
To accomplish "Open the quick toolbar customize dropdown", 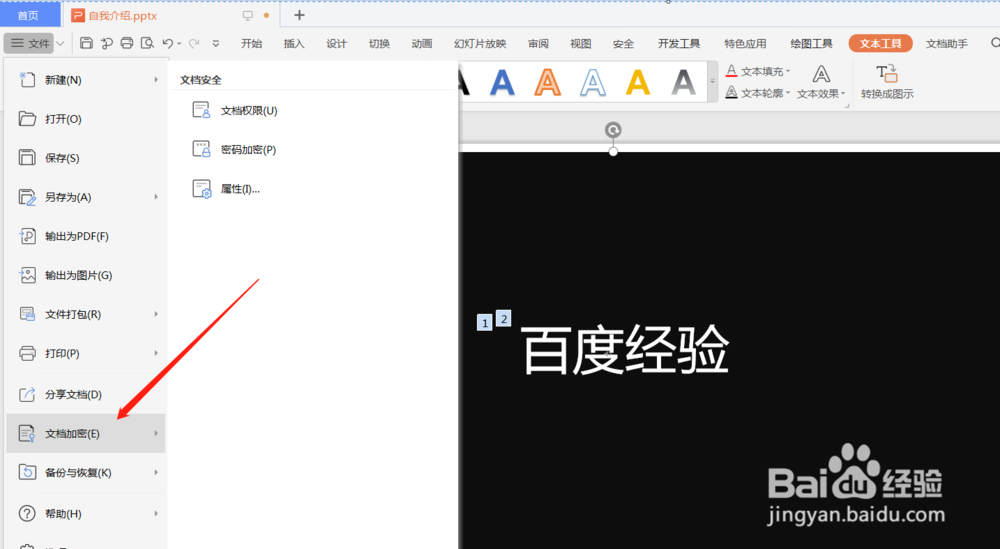I will tap(216, 43).
